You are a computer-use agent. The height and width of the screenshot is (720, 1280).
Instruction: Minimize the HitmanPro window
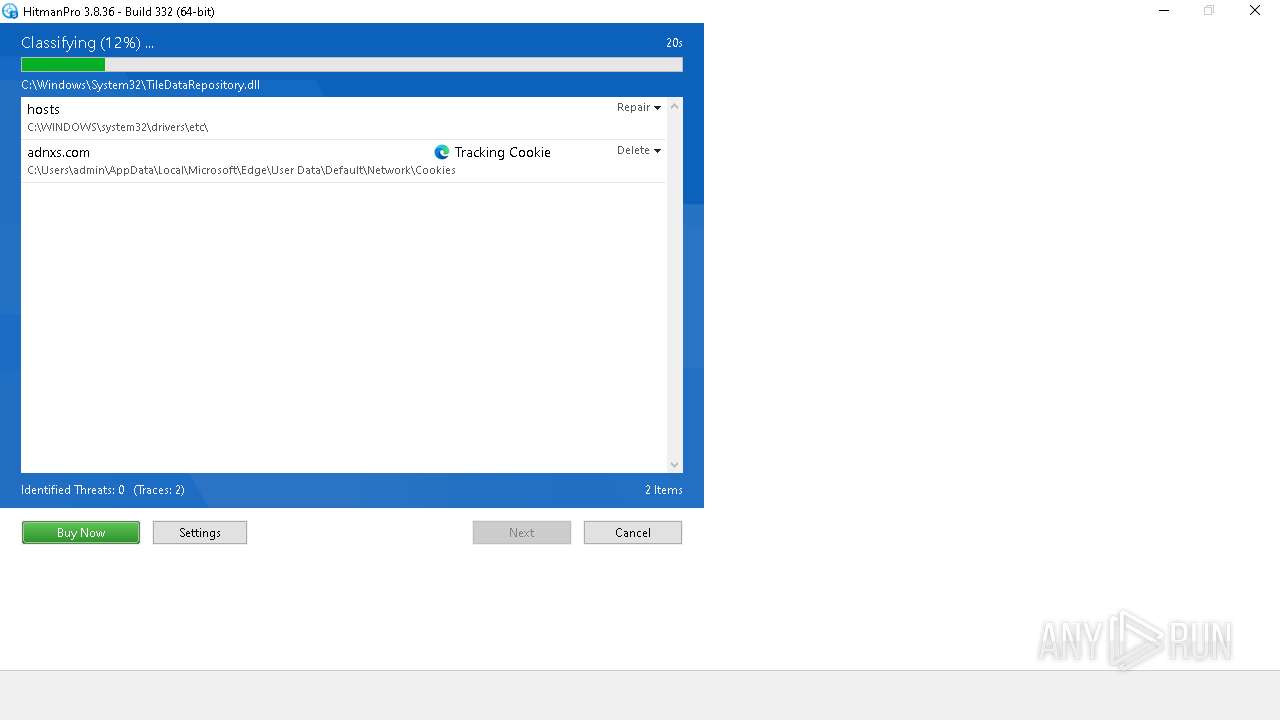pyautogui.click(x=1164, y=11)
